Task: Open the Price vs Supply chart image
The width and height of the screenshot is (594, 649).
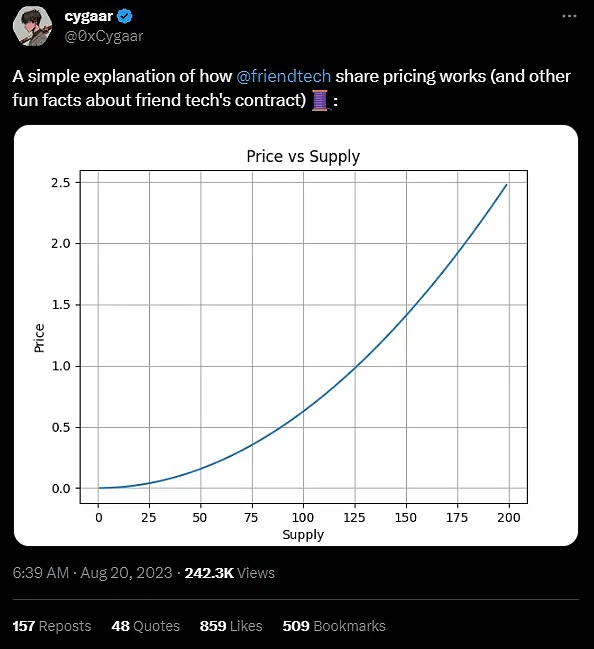Action: pos(296,335)
